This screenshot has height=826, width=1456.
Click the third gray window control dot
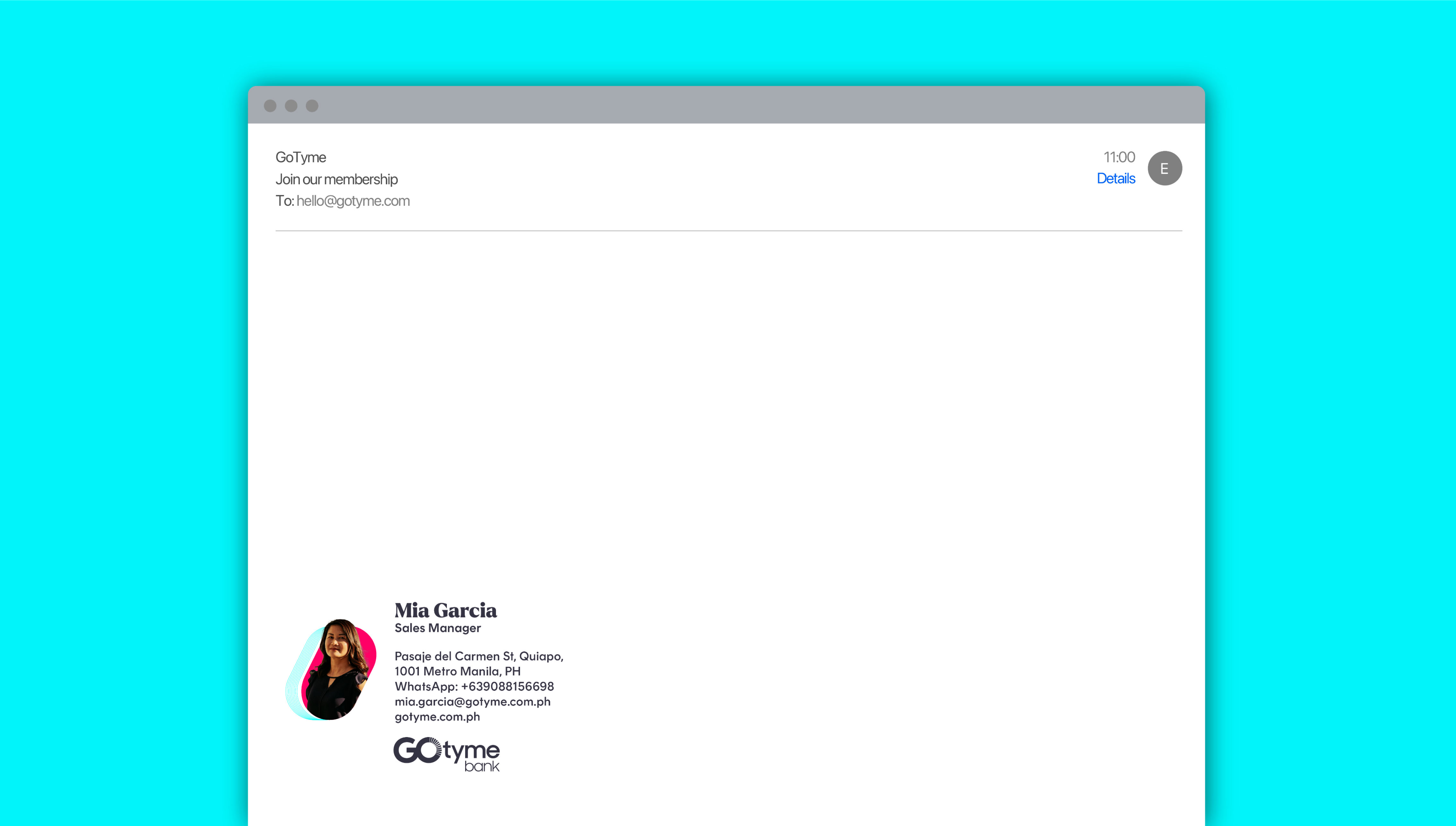pos(312,106)
